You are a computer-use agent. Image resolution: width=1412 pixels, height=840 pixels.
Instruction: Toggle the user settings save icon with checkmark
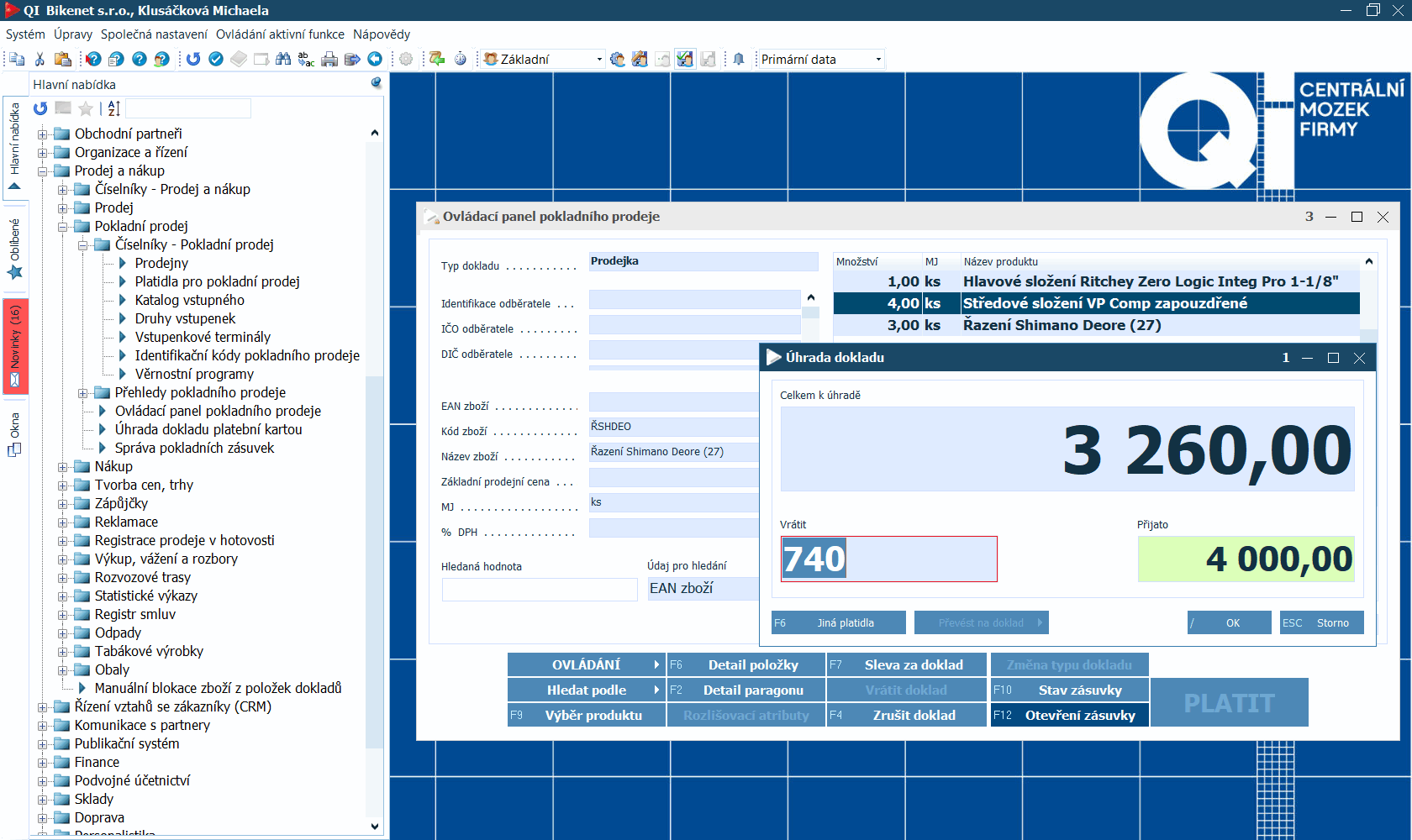coord(685,59)
